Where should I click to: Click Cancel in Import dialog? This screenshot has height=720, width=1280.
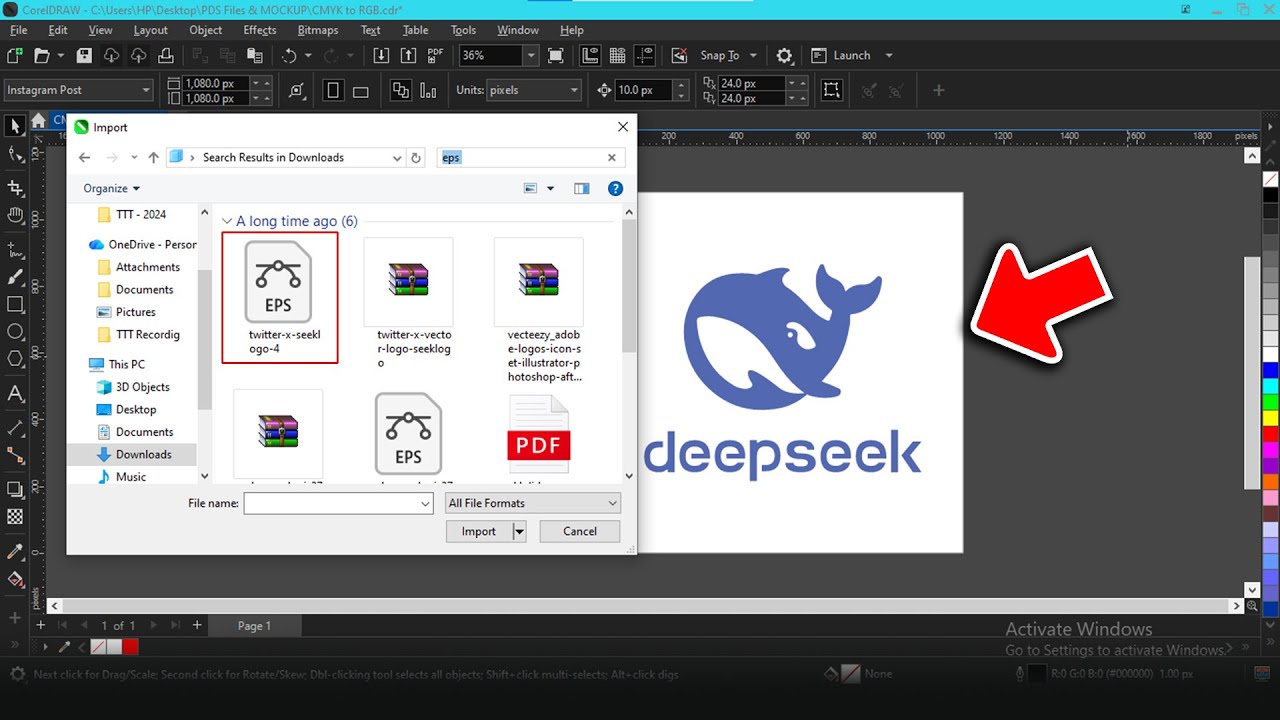pos(580,532)
